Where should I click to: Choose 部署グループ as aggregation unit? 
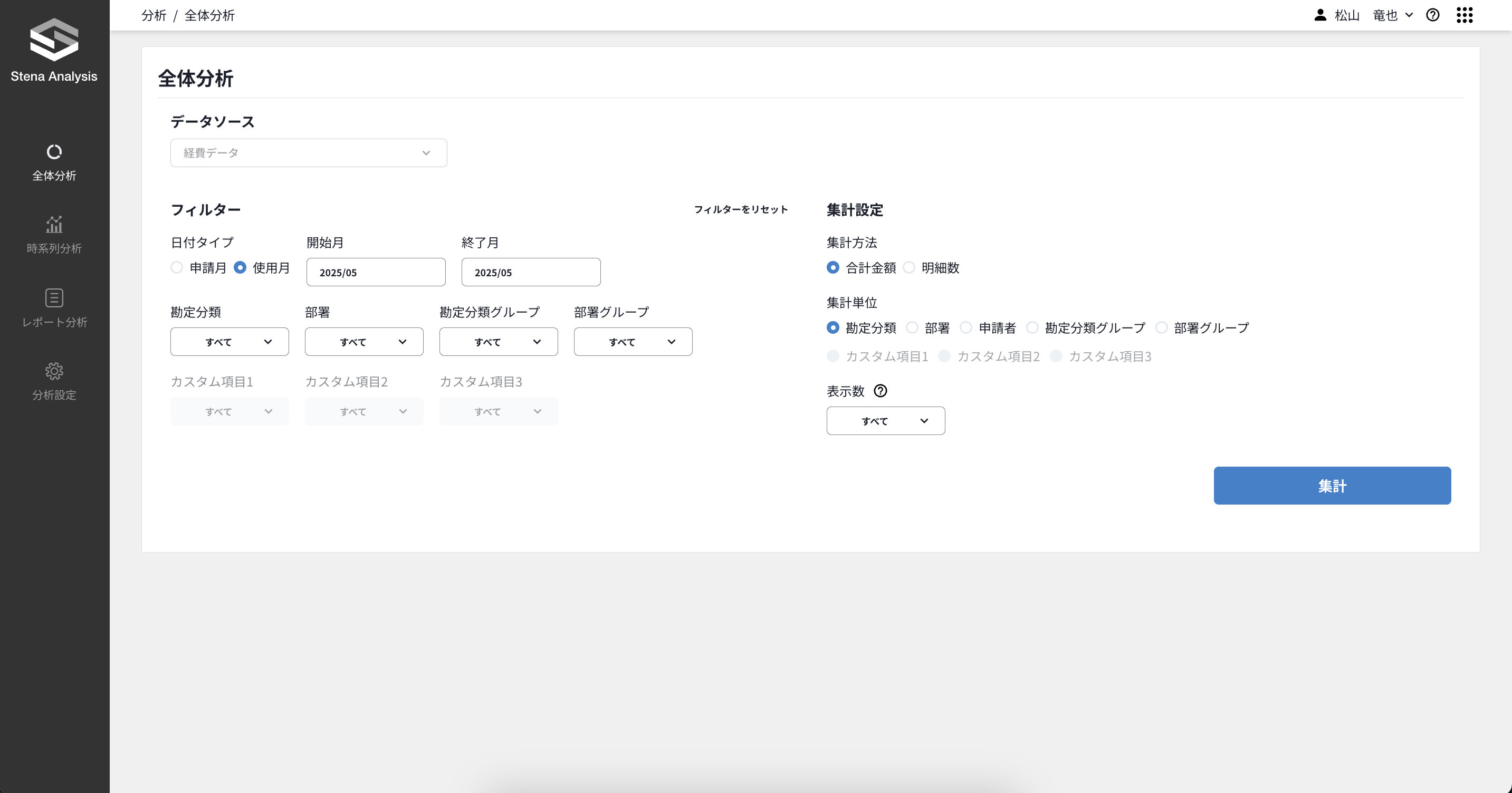coord(1162,328)
